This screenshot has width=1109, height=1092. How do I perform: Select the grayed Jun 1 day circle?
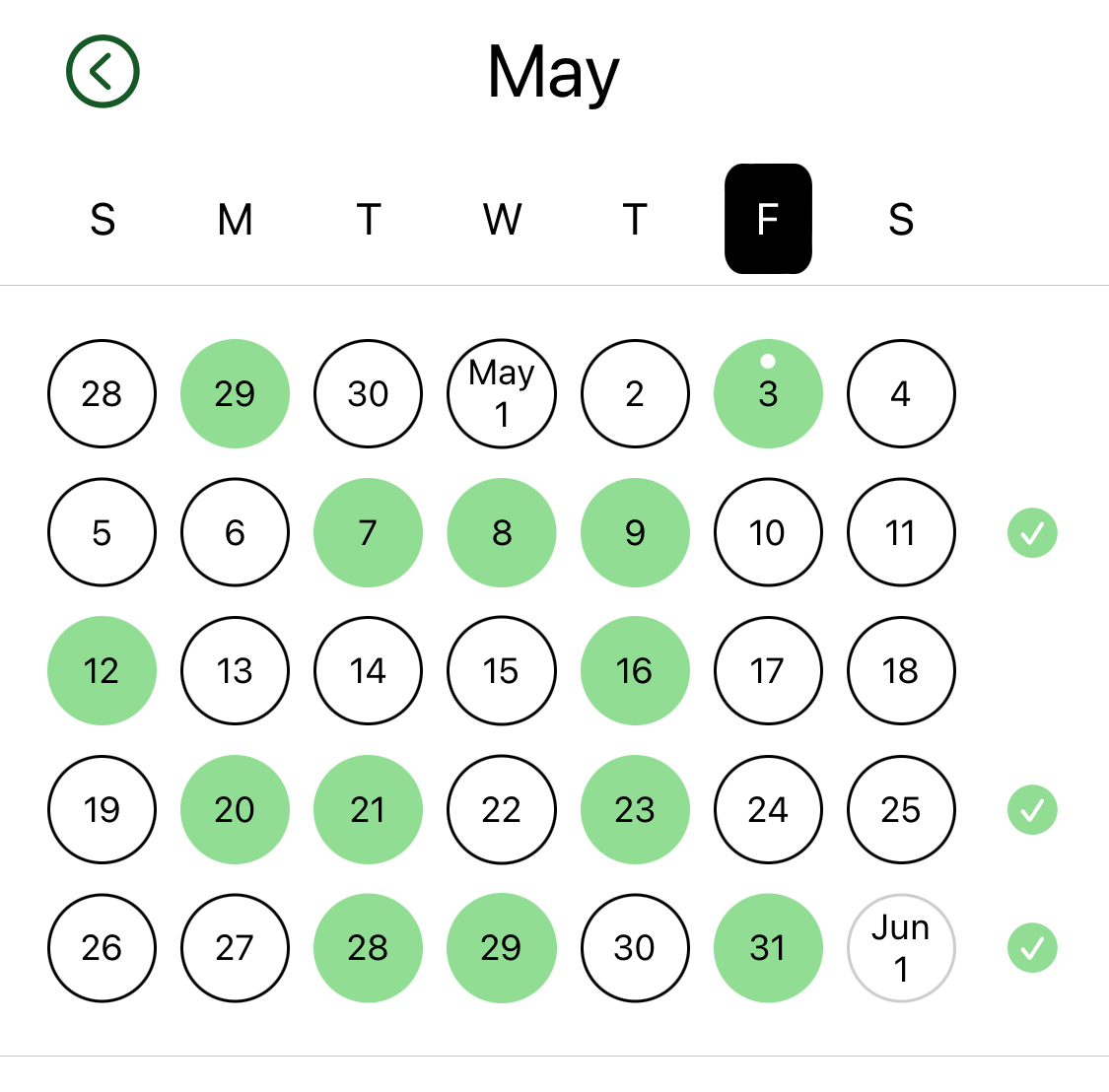pyautogui.click(x=901, y=948)
